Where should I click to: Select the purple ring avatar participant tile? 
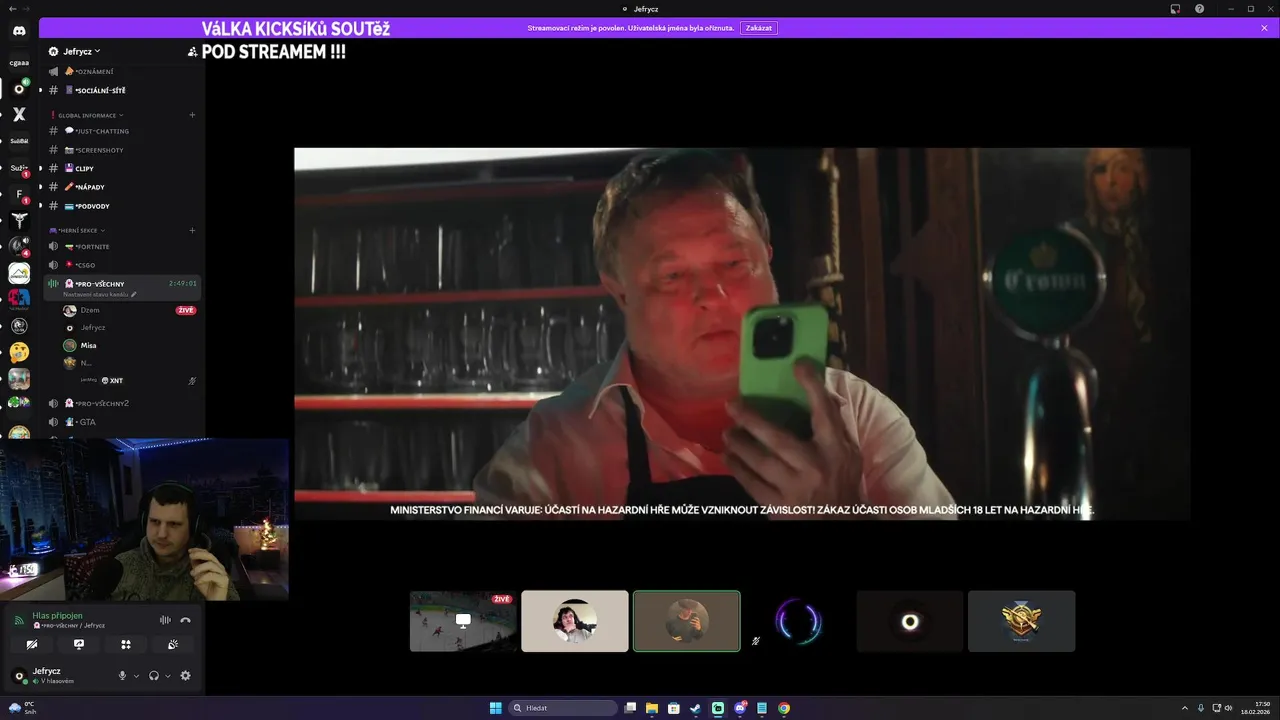(798, 621)
